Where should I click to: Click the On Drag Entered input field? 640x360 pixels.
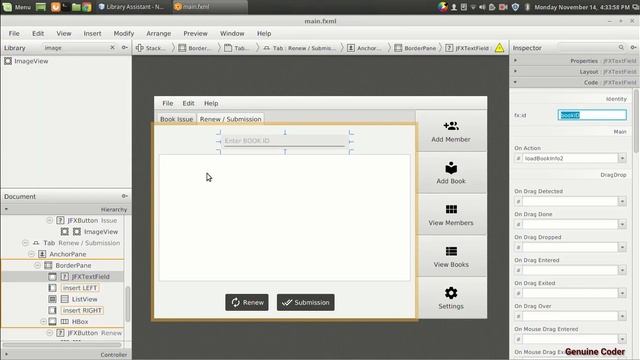tap(570, 270)
